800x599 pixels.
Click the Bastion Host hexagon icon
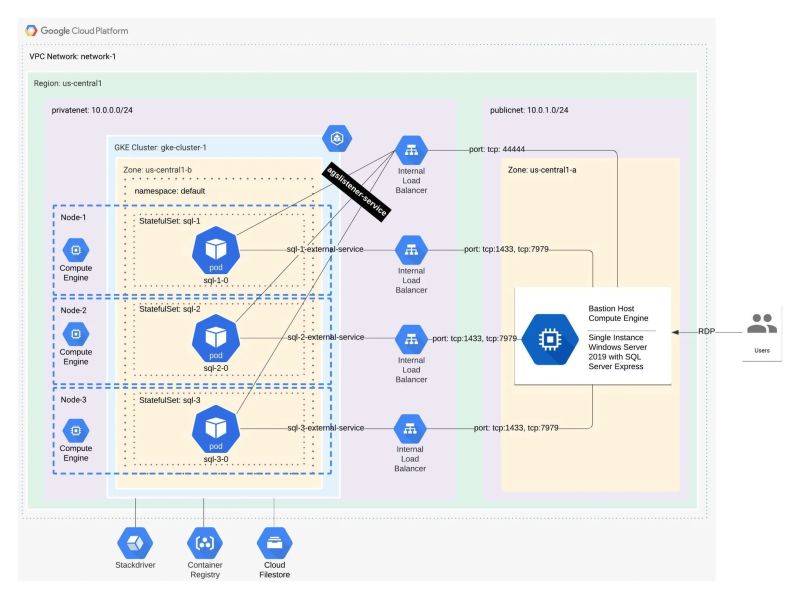[x=548, y=338]
